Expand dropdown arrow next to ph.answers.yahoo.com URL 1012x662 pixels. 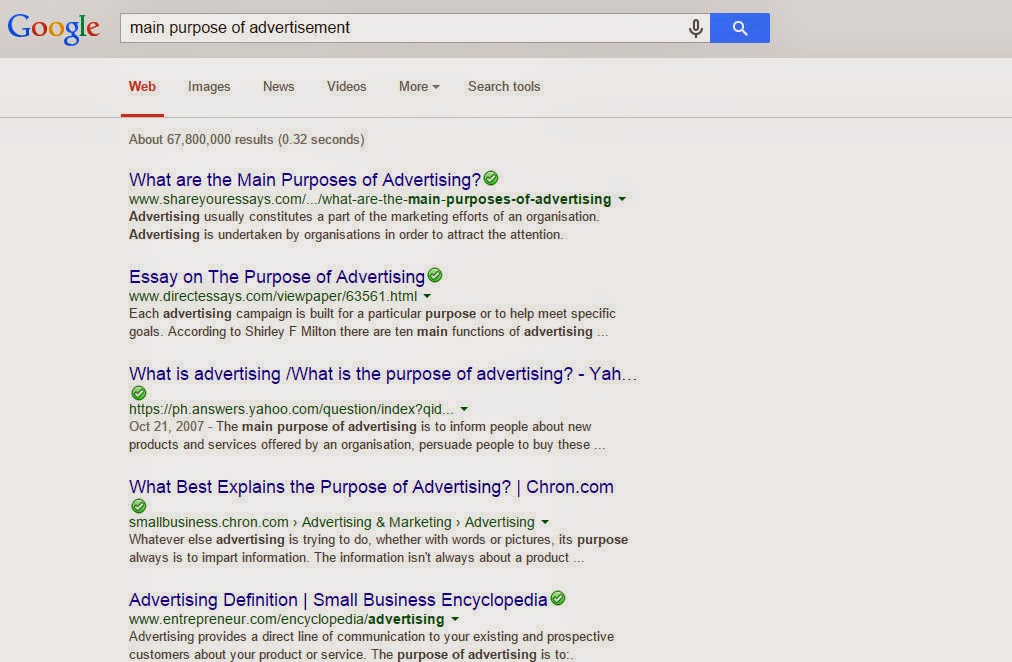(464, 409)
